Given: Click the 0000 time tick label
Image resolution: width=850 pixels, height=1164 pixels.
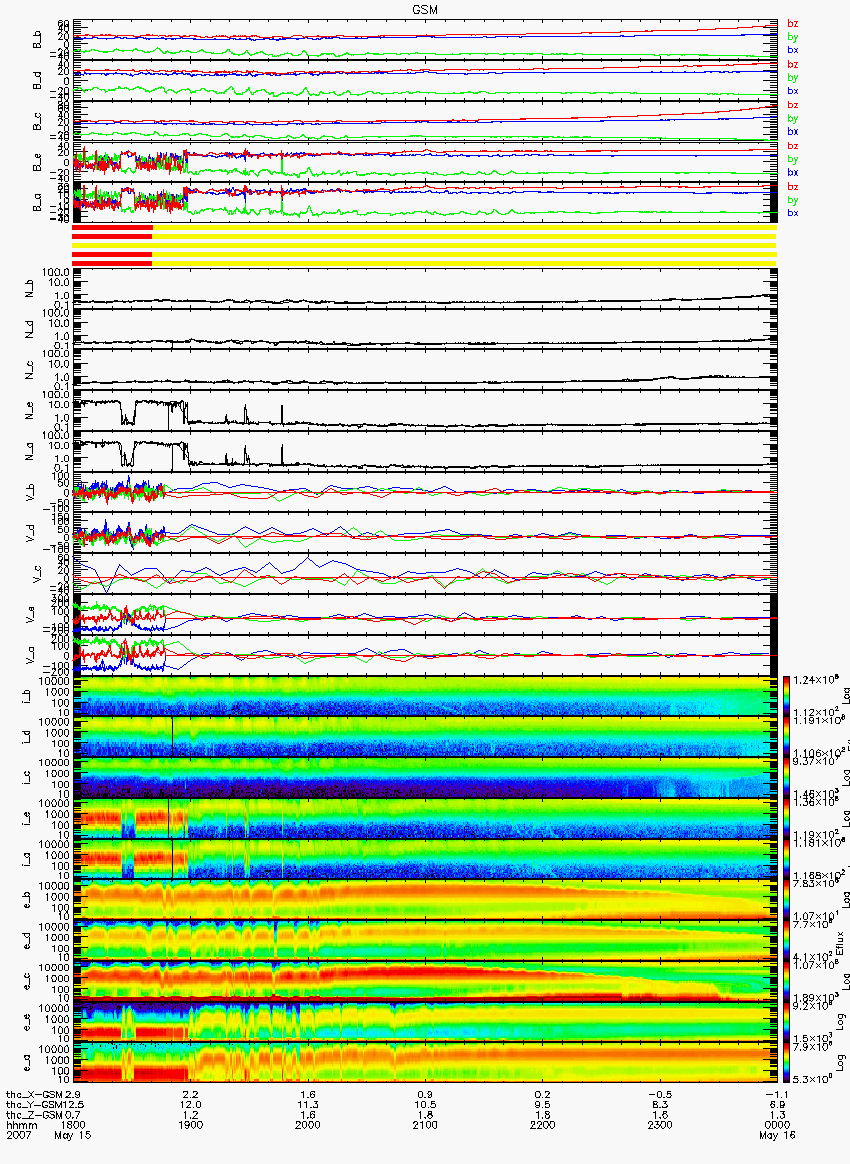Looking at the screenshot, I should coord(777,1125).
